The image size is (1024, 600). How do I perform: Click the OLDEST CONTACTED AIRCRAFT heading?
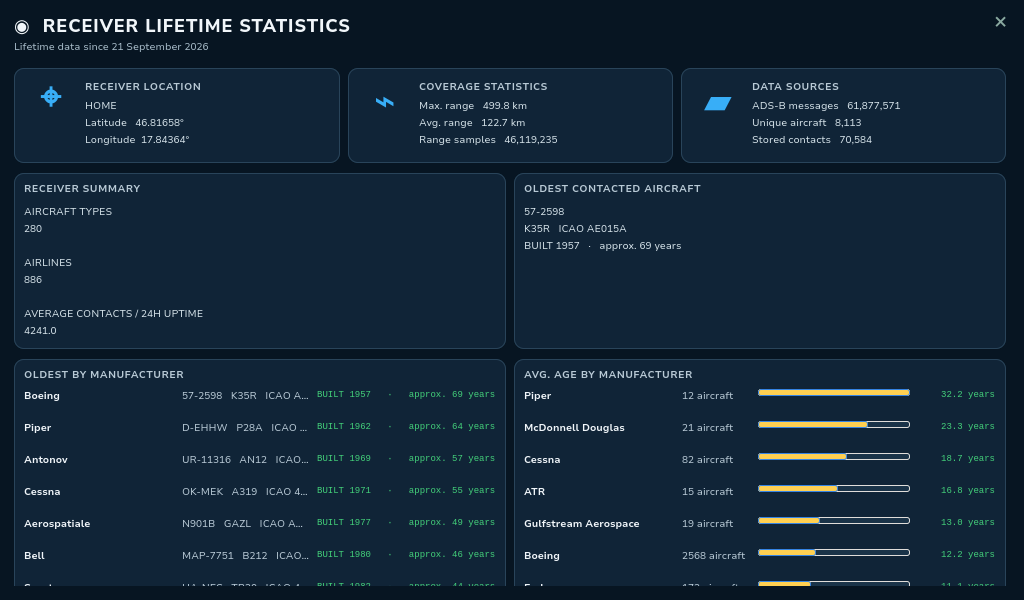pyautogui.click(x=612, y=189)
